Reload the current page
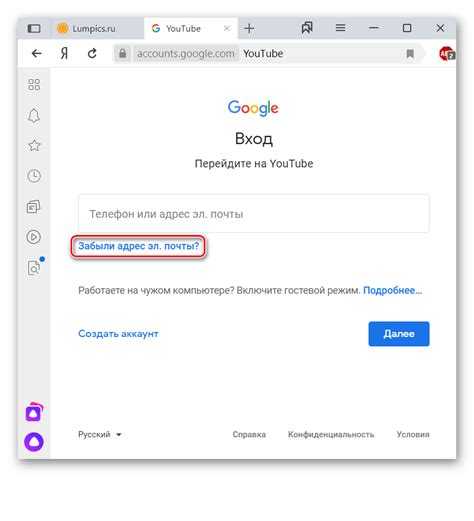 click(92, 53)
